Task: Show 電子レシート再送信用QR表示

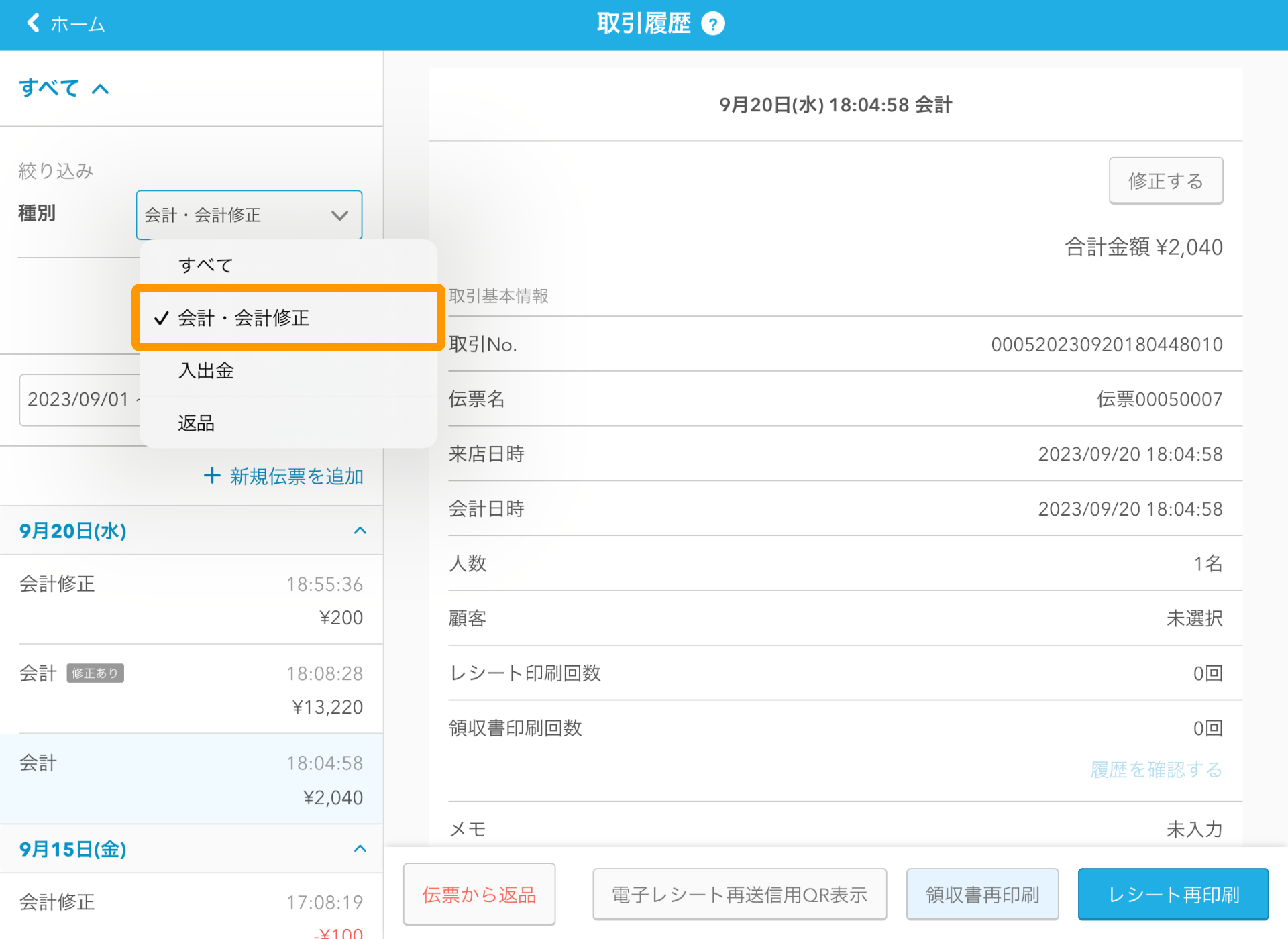Action: 739,894
